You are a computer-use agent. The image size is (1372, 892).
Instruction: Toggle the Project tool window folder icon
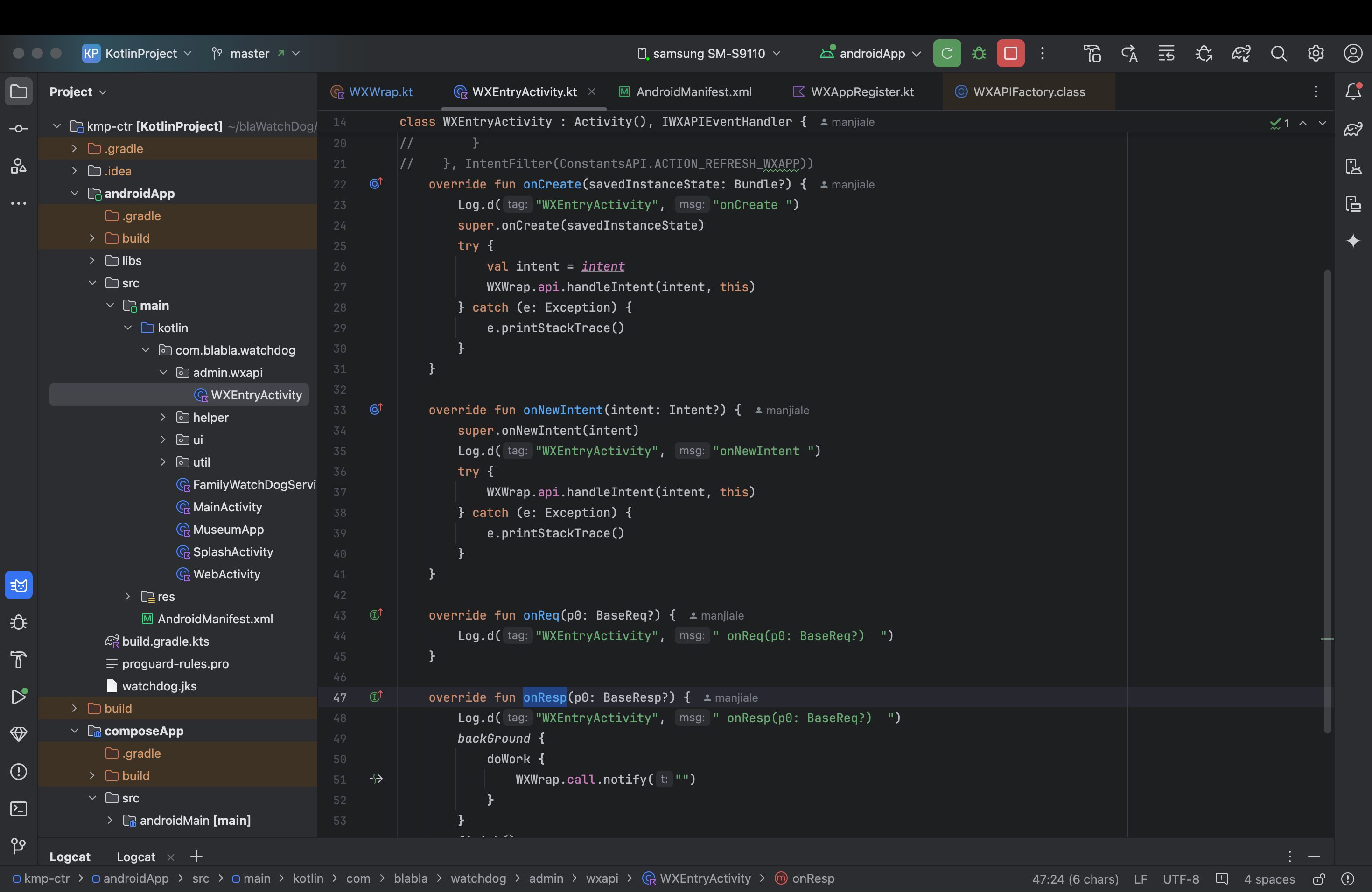coord(19,91)
